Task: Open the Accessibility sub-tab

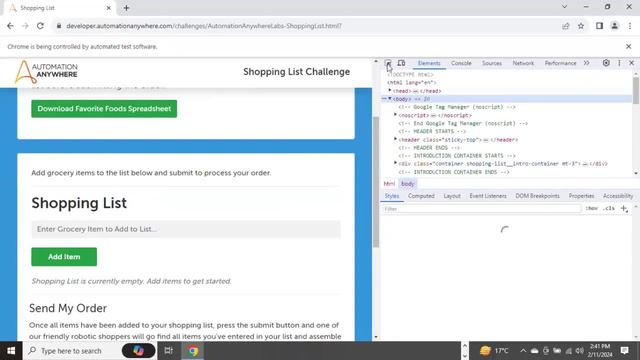Action: (x=618, y=196)
